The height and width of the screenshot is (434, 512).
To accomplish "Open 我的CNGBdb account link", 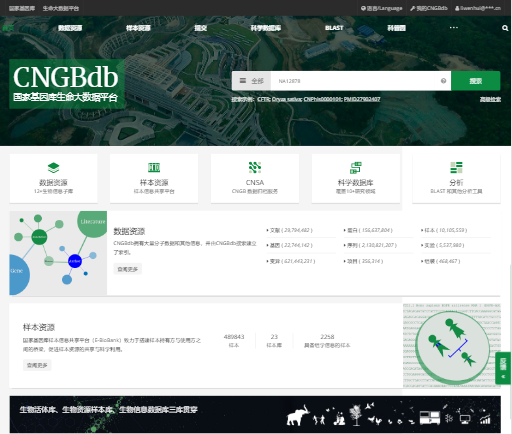I will pos(429,8).
